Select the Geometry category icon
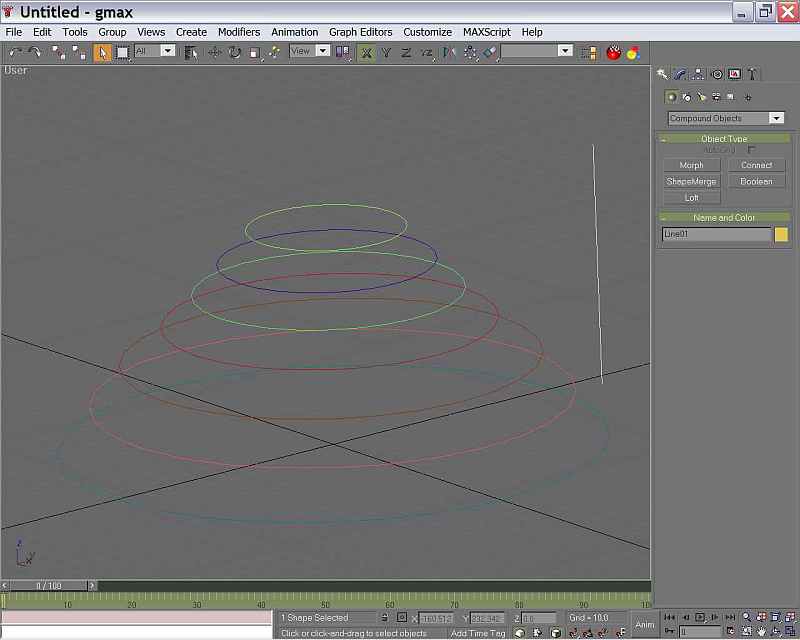800x640 pixels. pyautogui.click(x=671, y=97)
